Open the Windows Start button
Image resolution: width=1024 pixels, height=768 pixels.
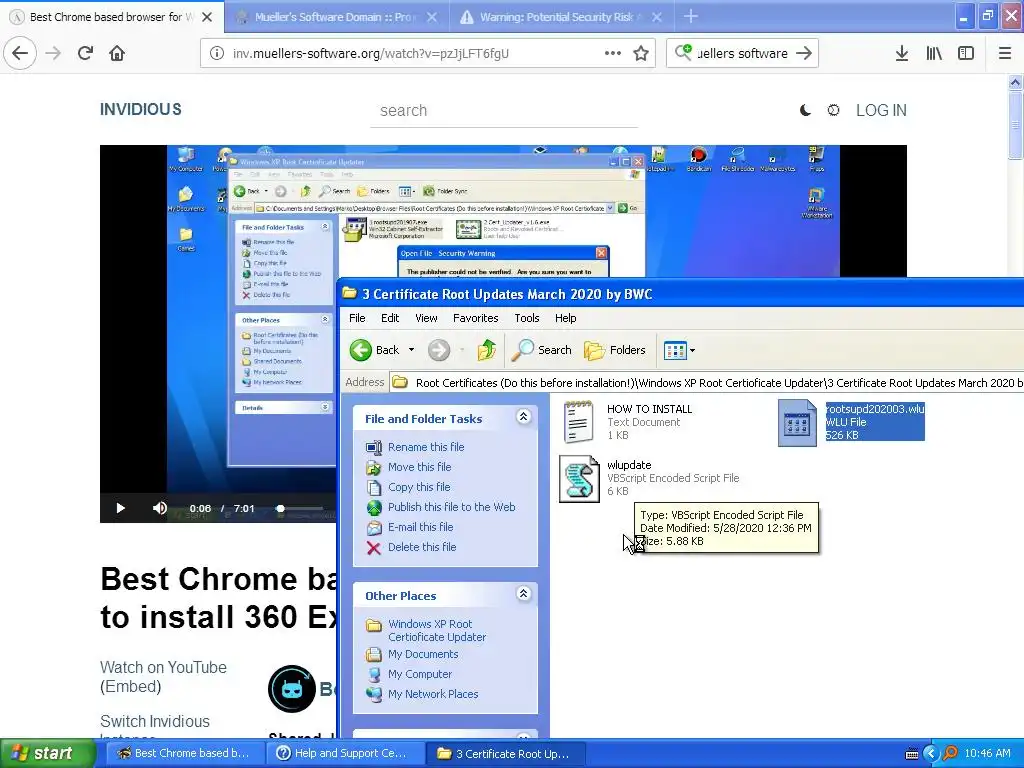[x=48, y=753]
